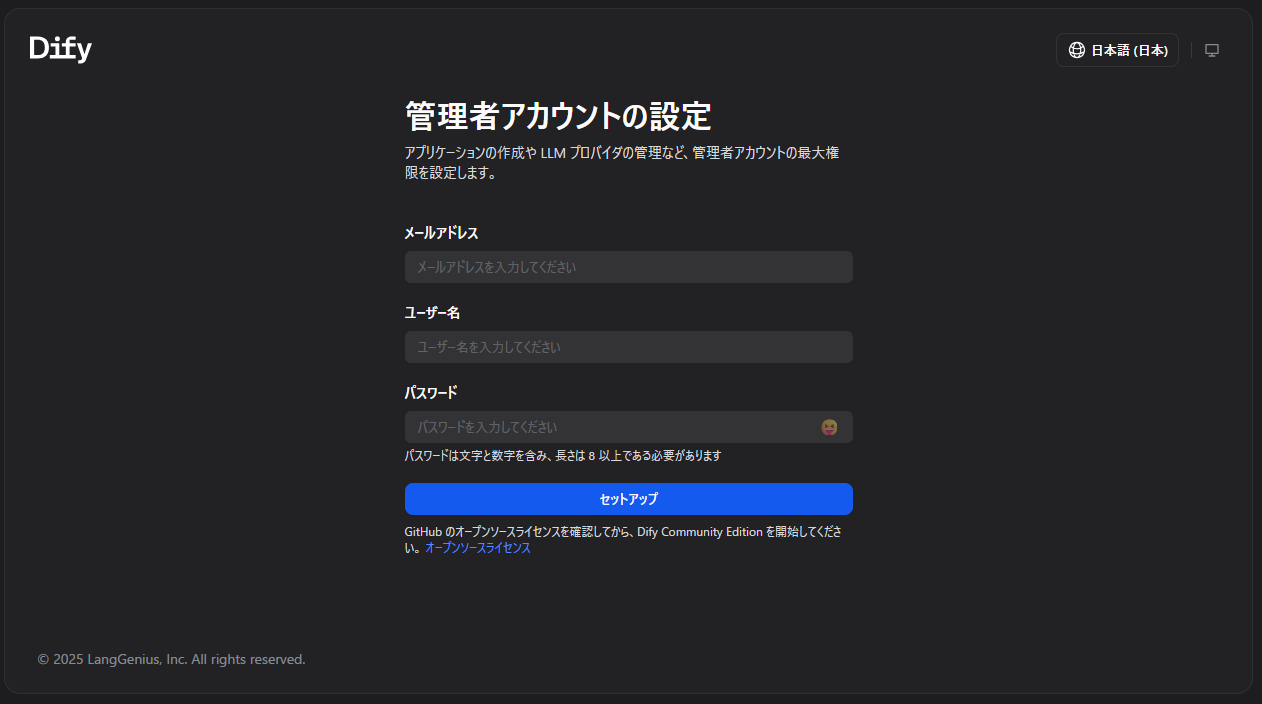Focus the パスワード input field
1262x704 pixels.
pos(629,427)
